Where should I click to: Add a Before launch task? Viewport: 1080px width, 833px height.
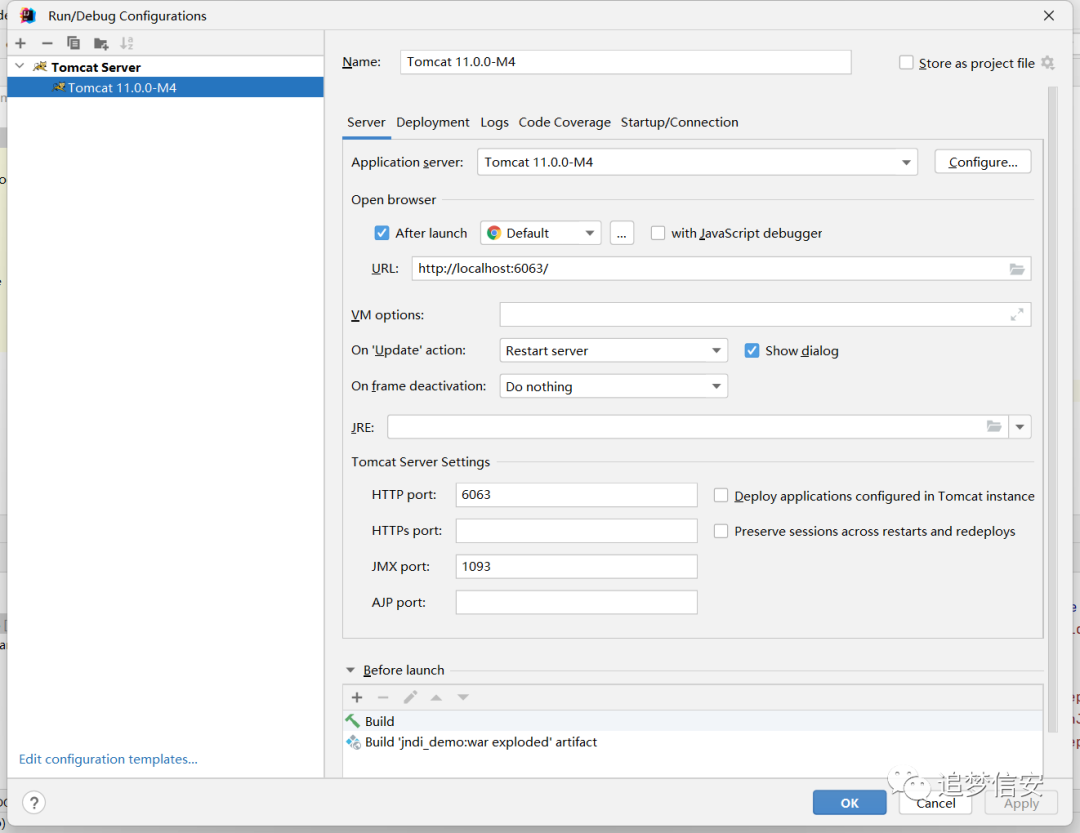click(x=357, y=697)
